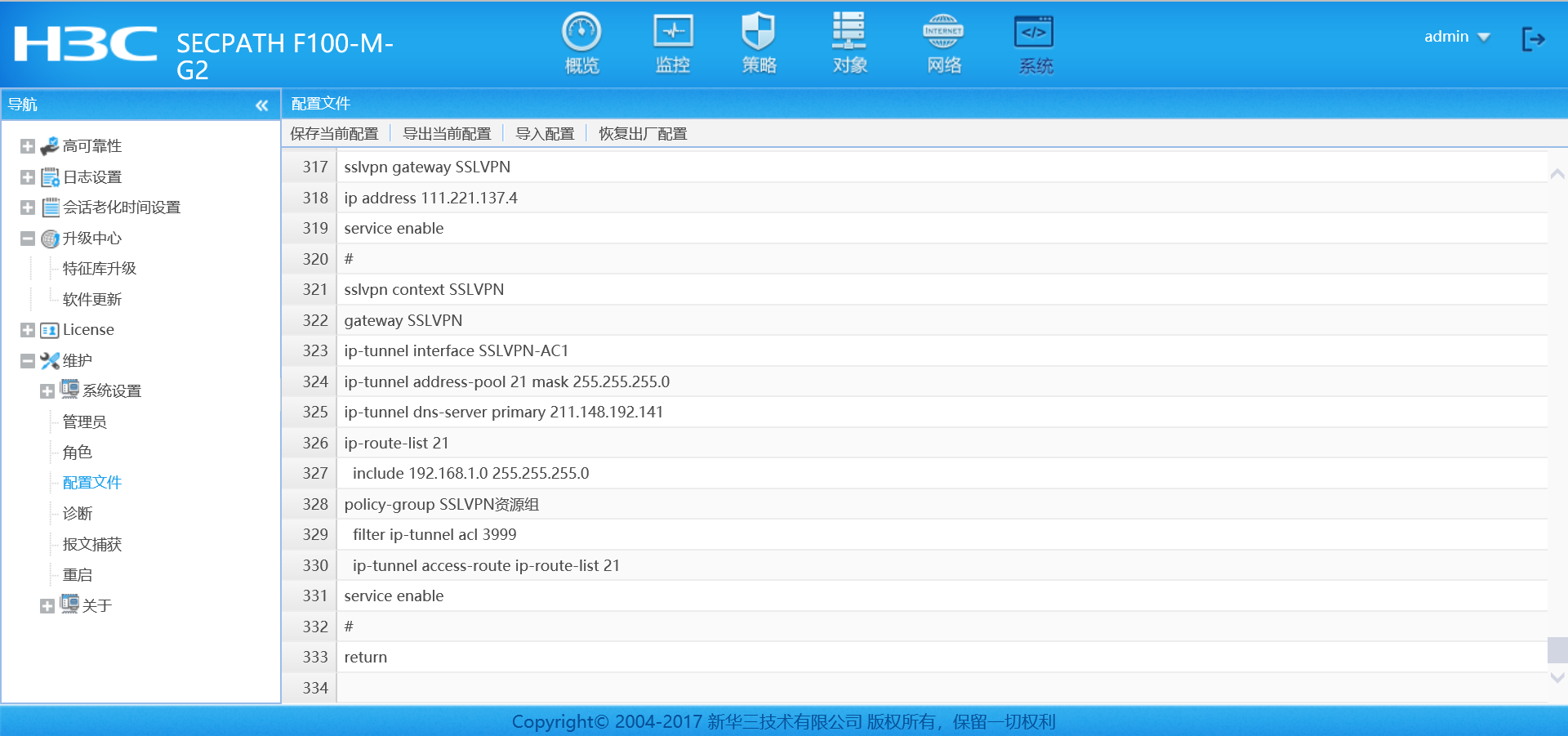Image resolution: width=1568 pixels, height=736 pixels.
Task: Click the H3C logo
Action: (86, 43)
